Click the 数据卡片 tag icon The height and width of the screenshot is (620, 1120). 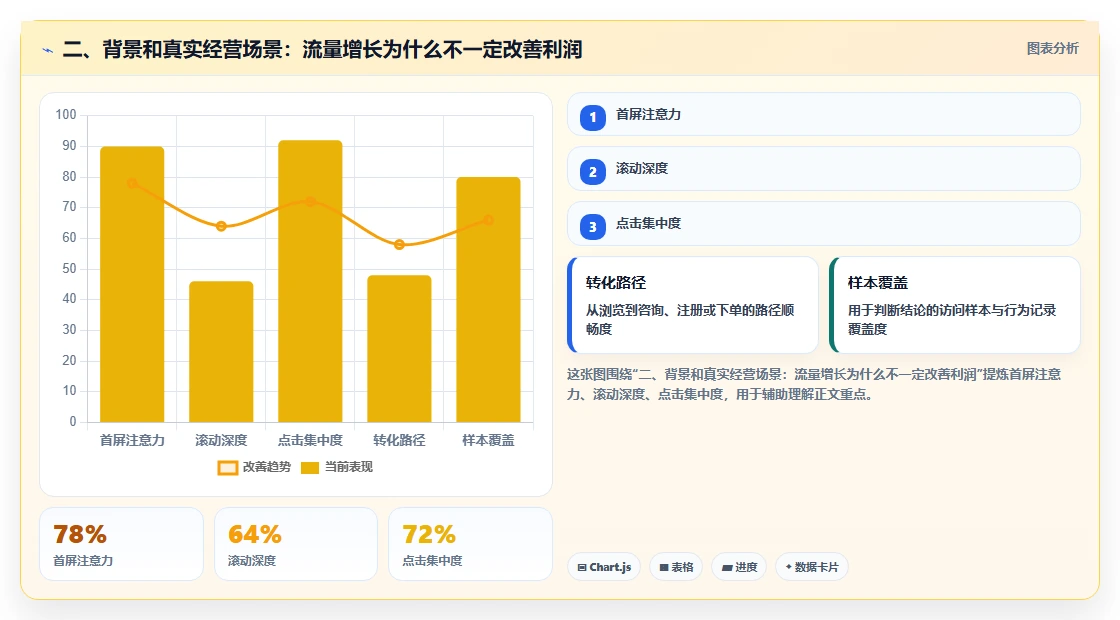pyautogui.click(x=789, y=567)
